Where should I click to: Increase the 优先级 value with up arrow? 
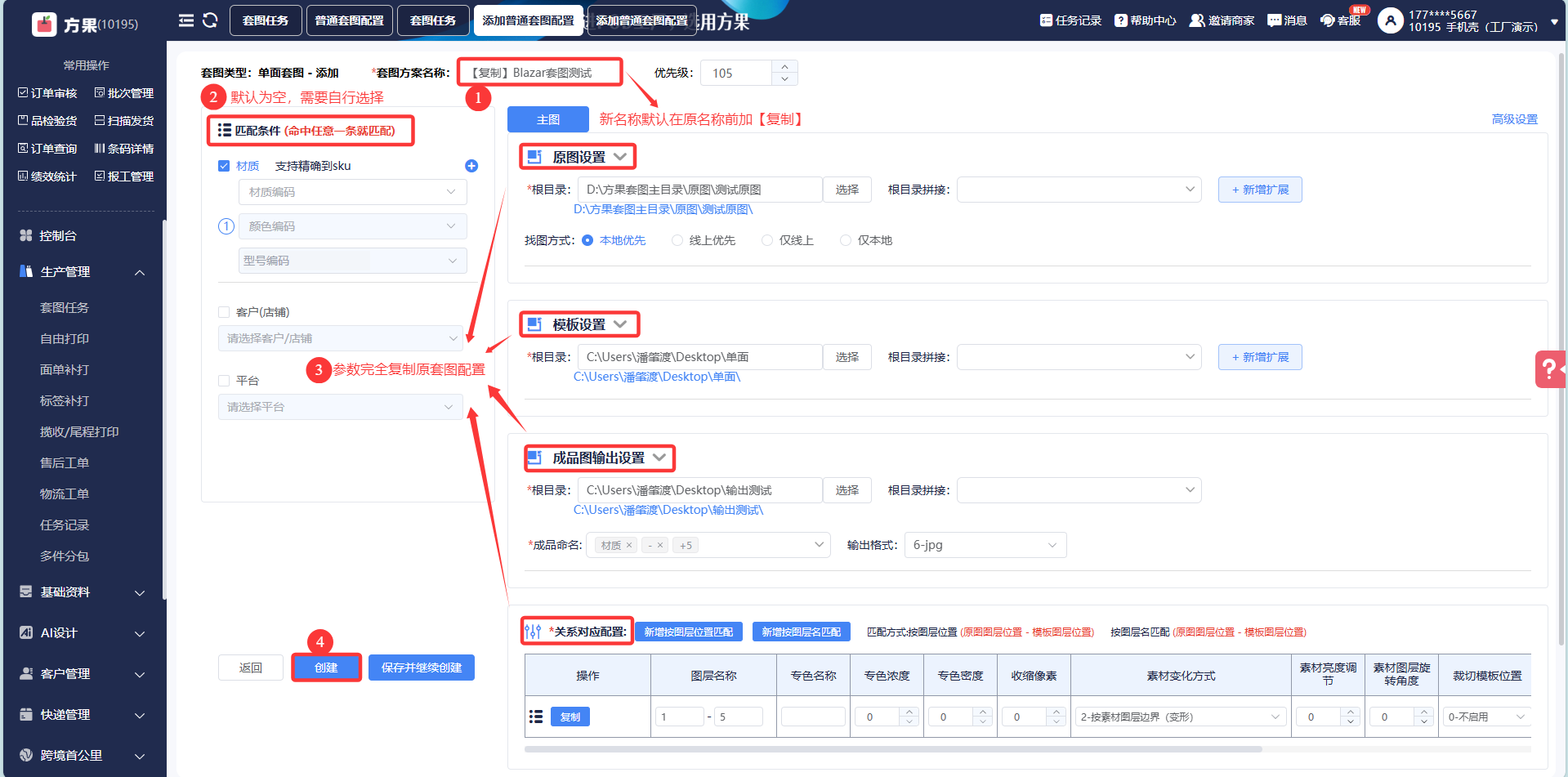click(x=784, y=67)
